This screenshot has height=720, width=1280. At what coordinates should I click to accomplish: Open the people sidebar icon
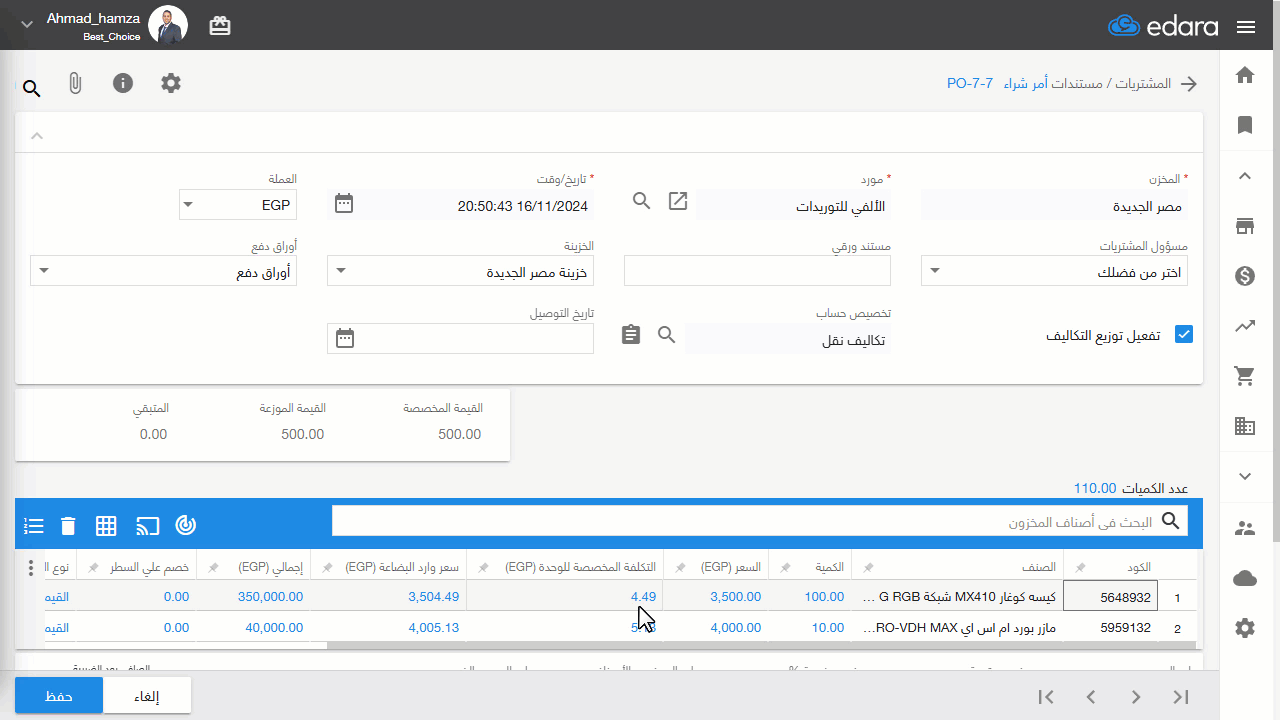click(x=1245, y=528)
